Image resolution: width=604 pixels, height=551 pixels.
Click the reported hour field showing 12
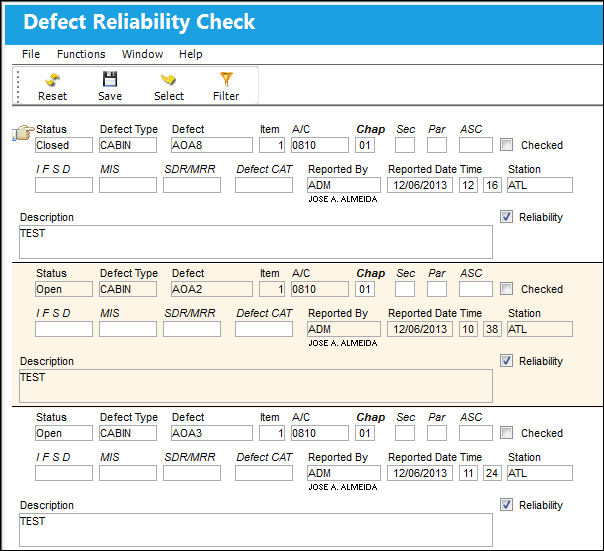tap(468, 185)
